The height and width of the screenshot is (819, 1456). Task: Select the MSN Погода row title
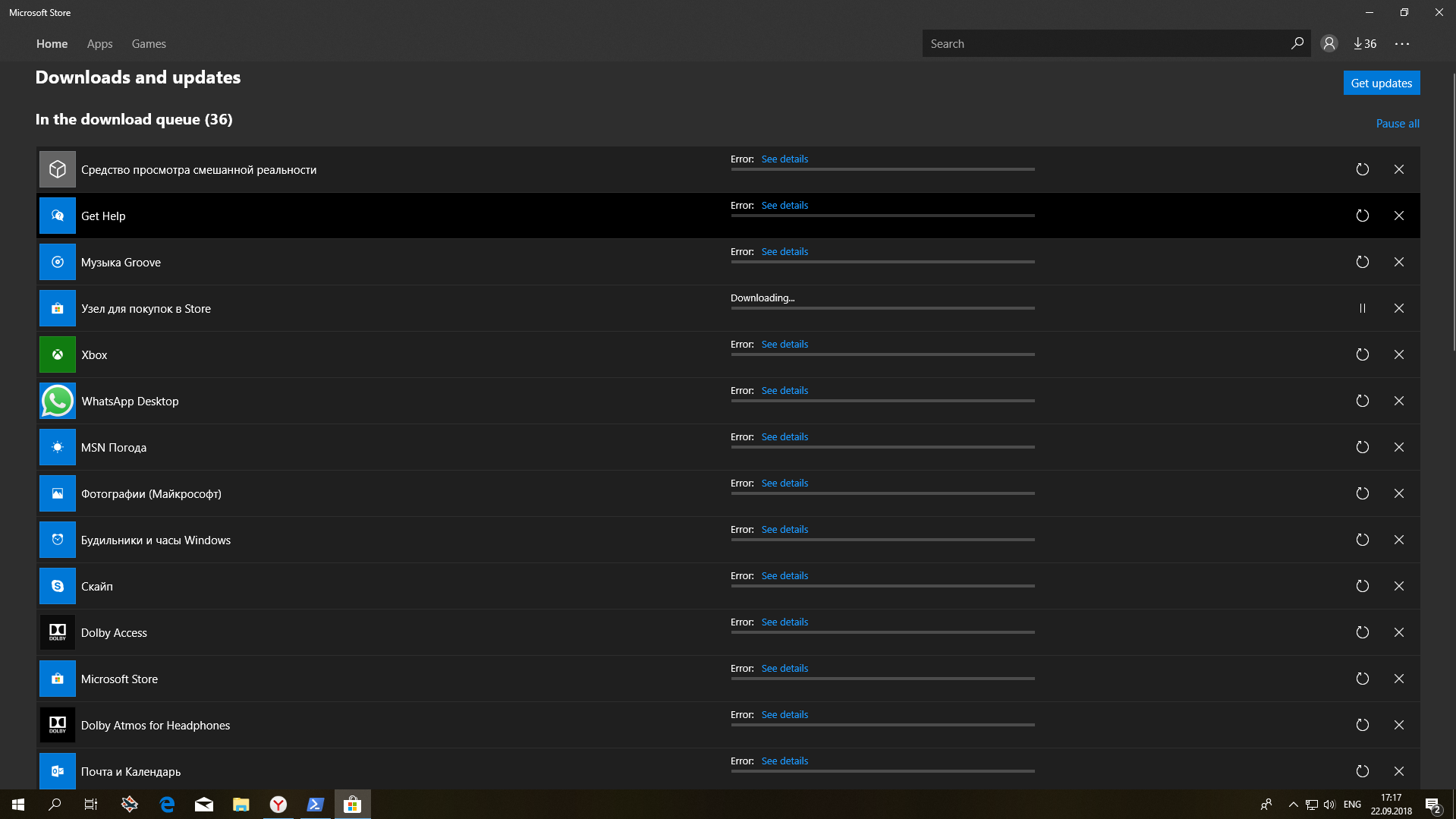pos(114,447)
